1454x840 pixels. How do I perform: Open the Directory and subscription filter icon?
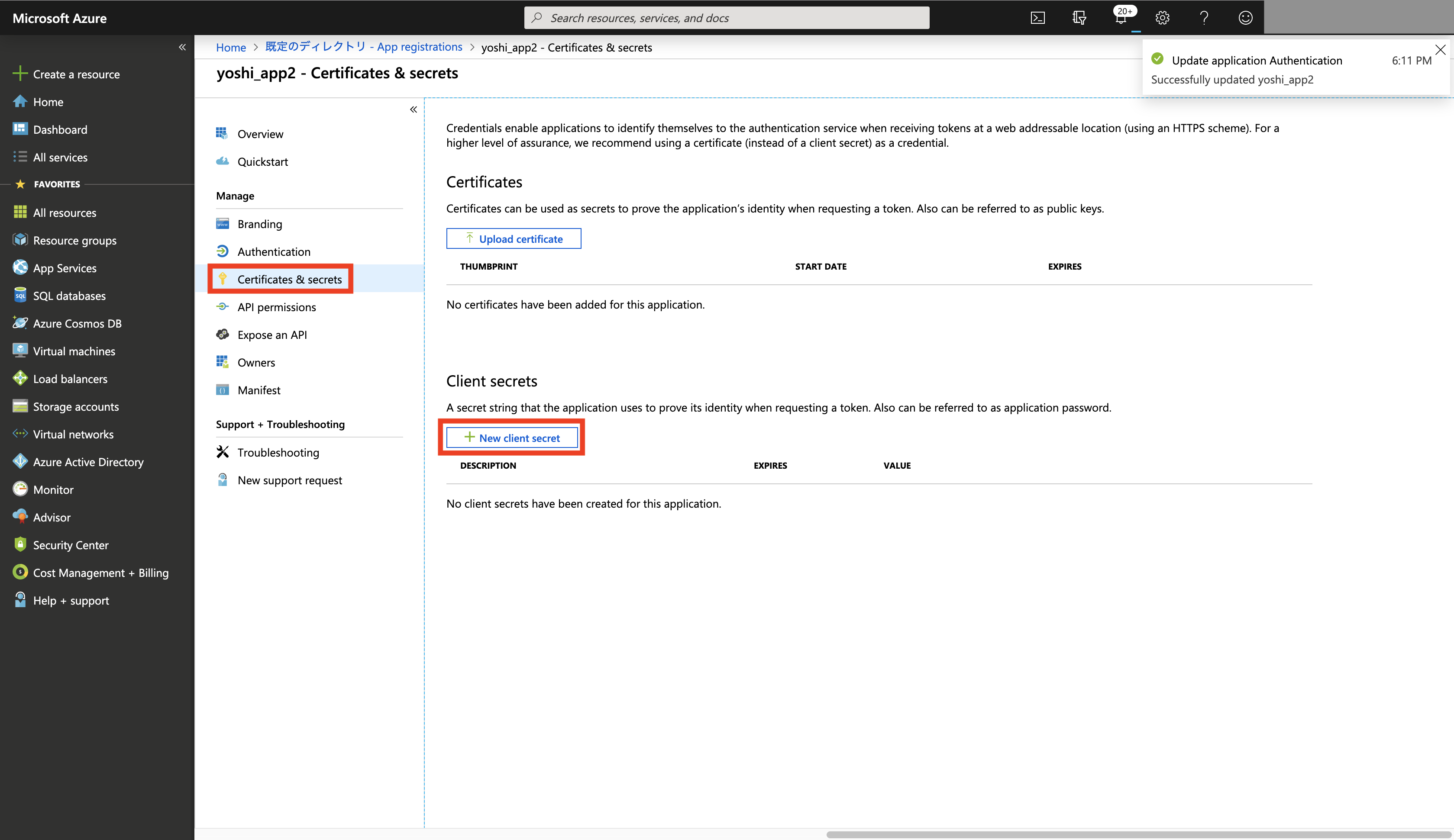1079,18
